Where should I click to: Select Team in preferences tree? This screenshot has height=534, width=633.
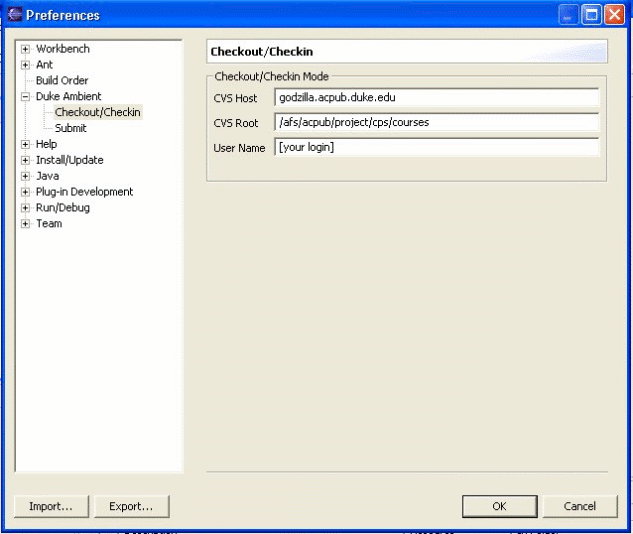click(49, 224)
